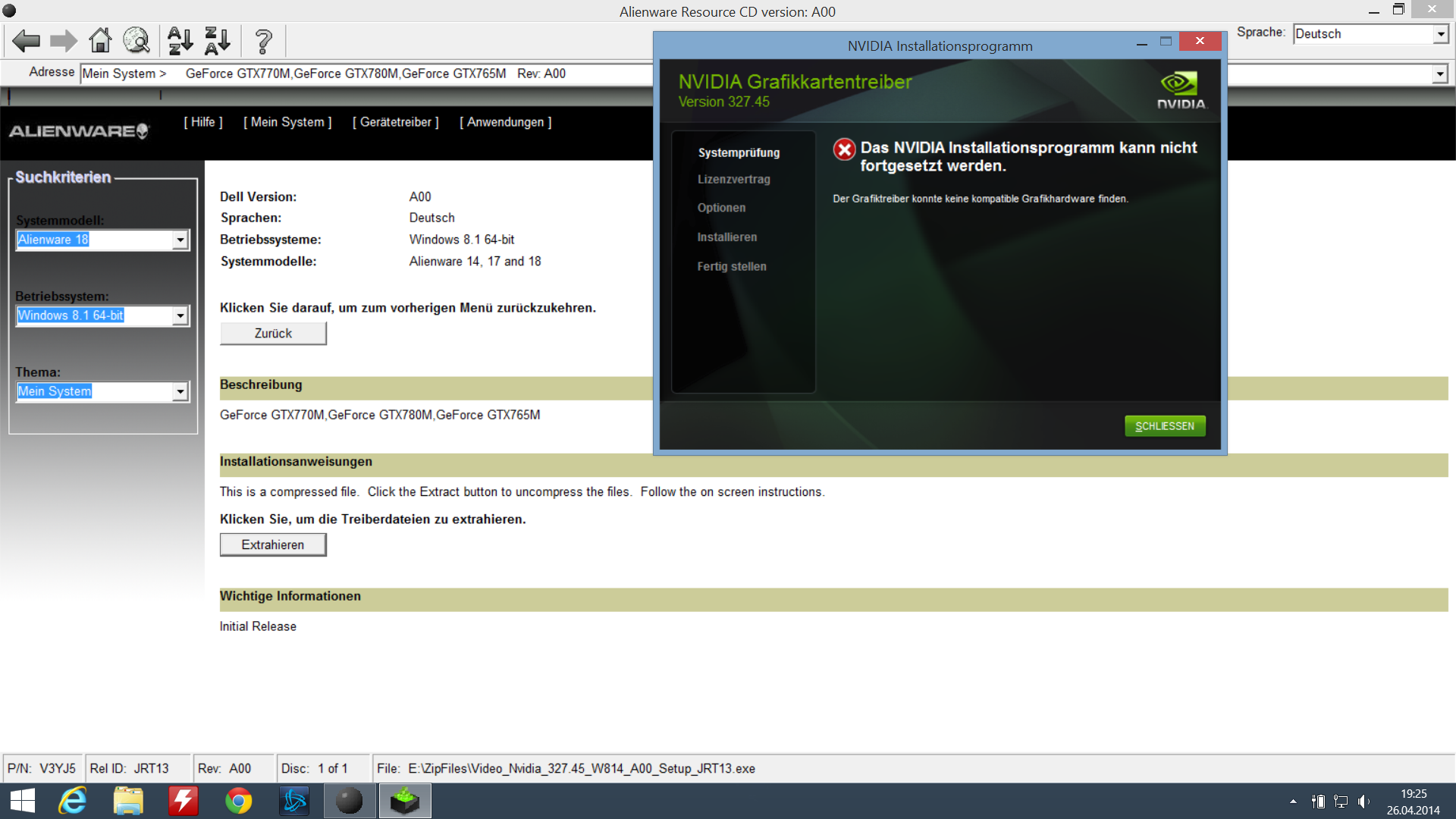Click the battery tray icon
Screen dimensions: 1456x819
coord(1319,802)
